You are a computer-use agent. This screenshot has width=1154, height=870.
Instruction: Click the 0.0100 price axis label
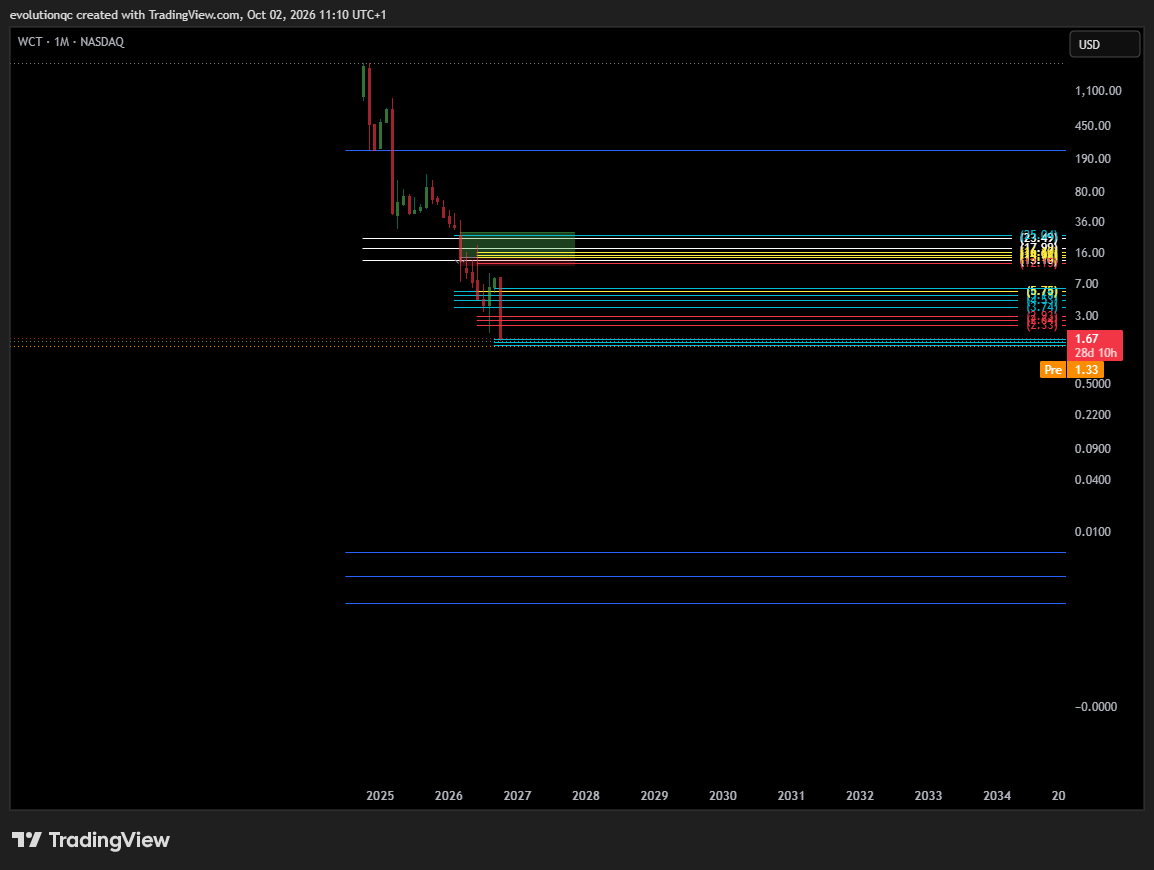tap(1093, 532)
